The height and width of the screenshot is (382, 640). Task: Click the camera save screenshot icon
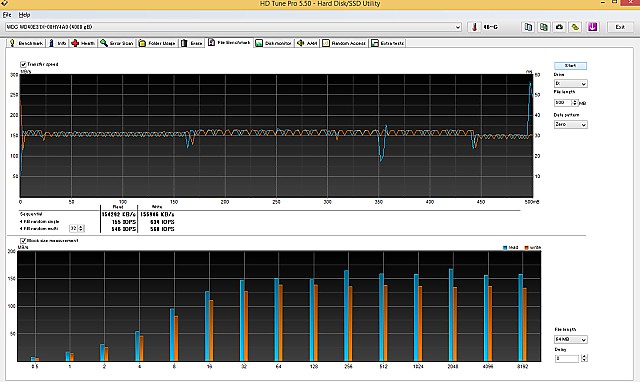coord(560,27)
